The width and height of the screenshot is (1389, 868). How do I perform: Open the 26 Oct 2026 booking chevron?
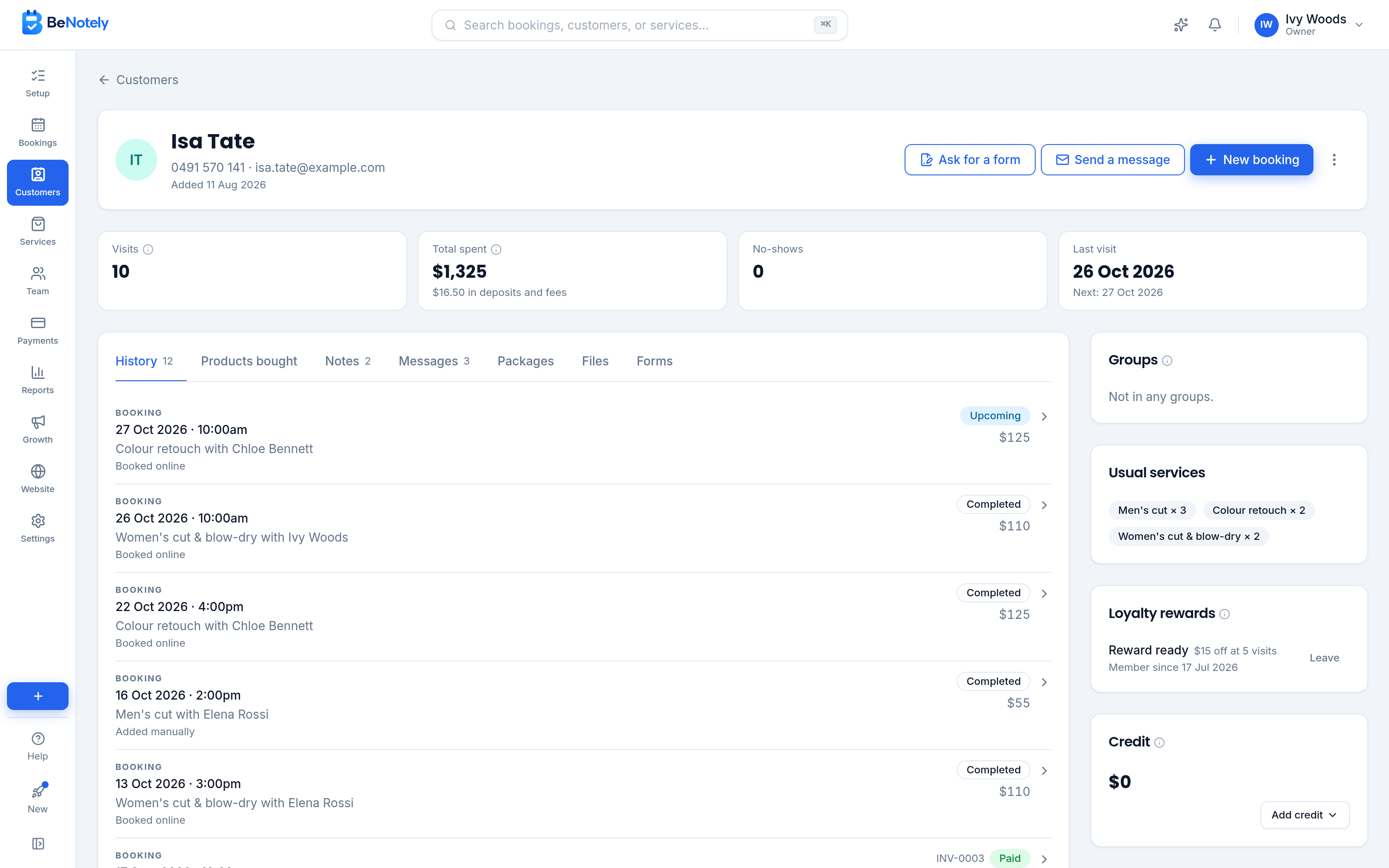(1044, 505)
